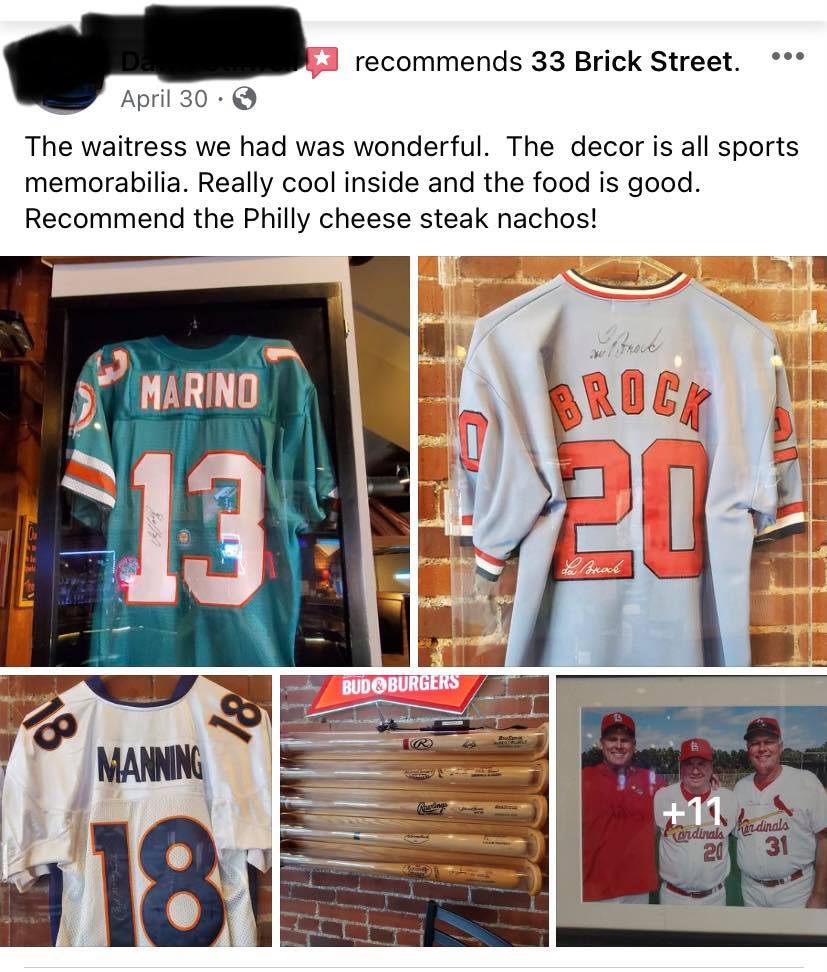This screenshot has height=972, width=827.
Task: Open the baseball bats display photo
Action: (x=414, y=811)
